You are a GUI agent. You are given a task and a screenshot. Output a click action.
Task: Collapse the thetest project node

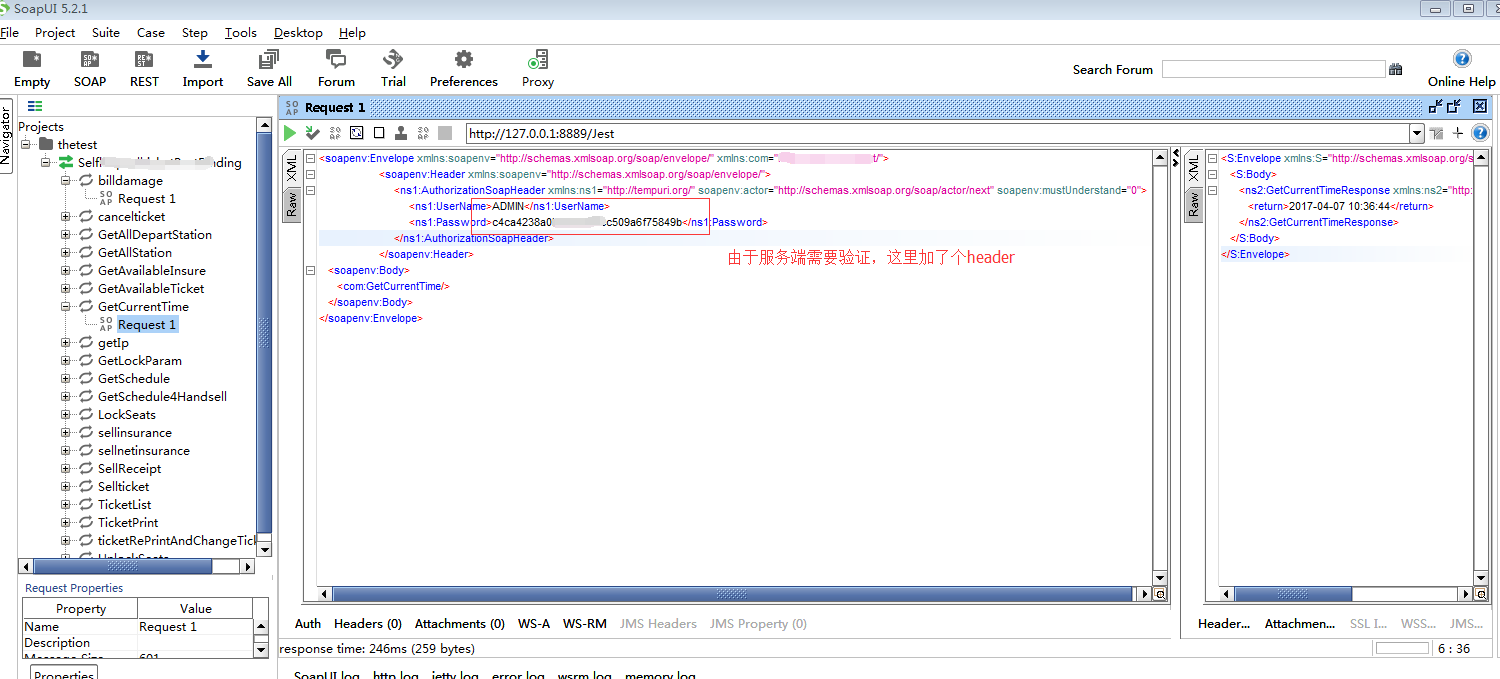click(26, 145)
